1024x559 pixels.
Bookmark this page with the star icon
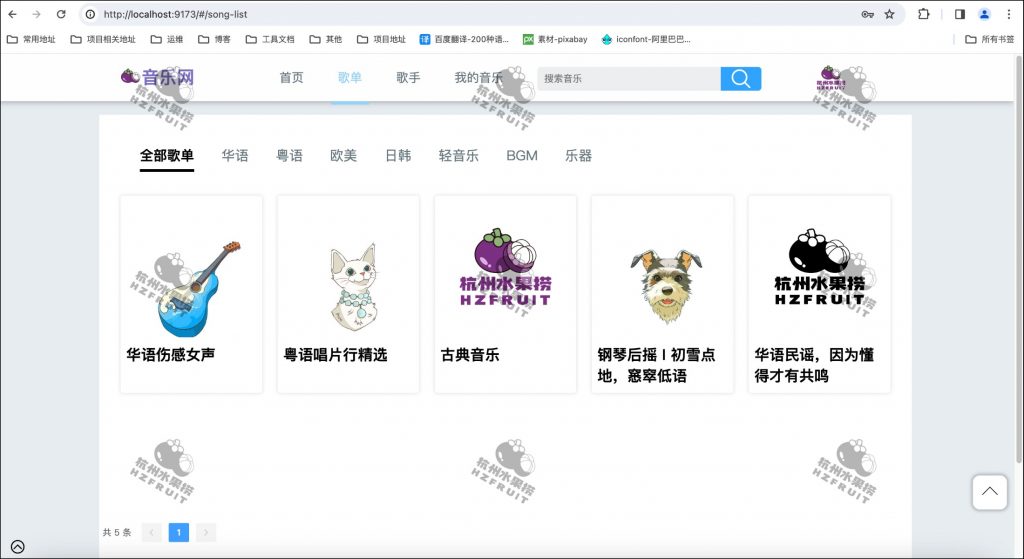click(x=889, y=14)
